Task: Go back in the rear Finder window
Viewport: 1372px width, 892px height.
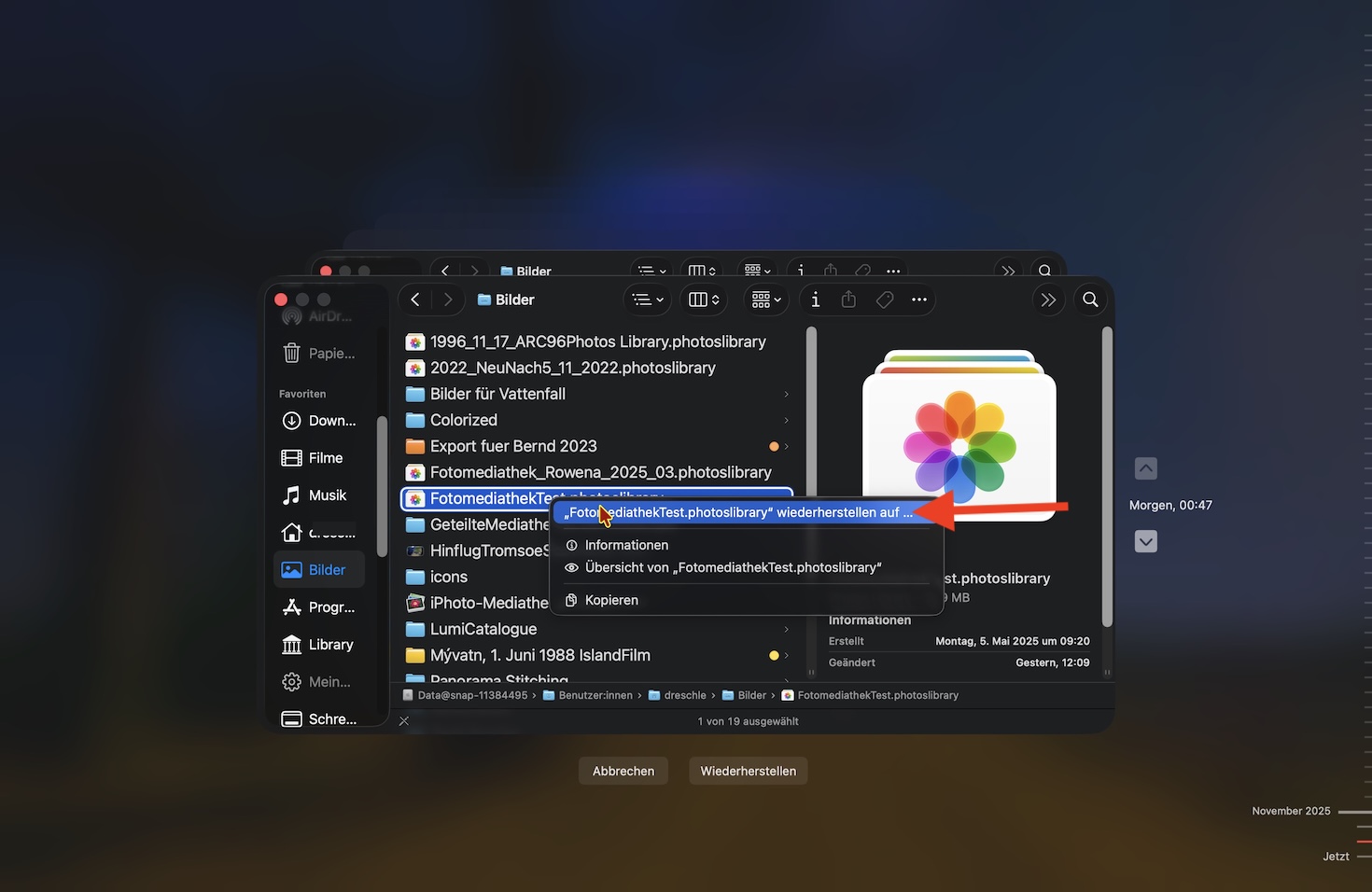Action: click(x=445, y=271)
